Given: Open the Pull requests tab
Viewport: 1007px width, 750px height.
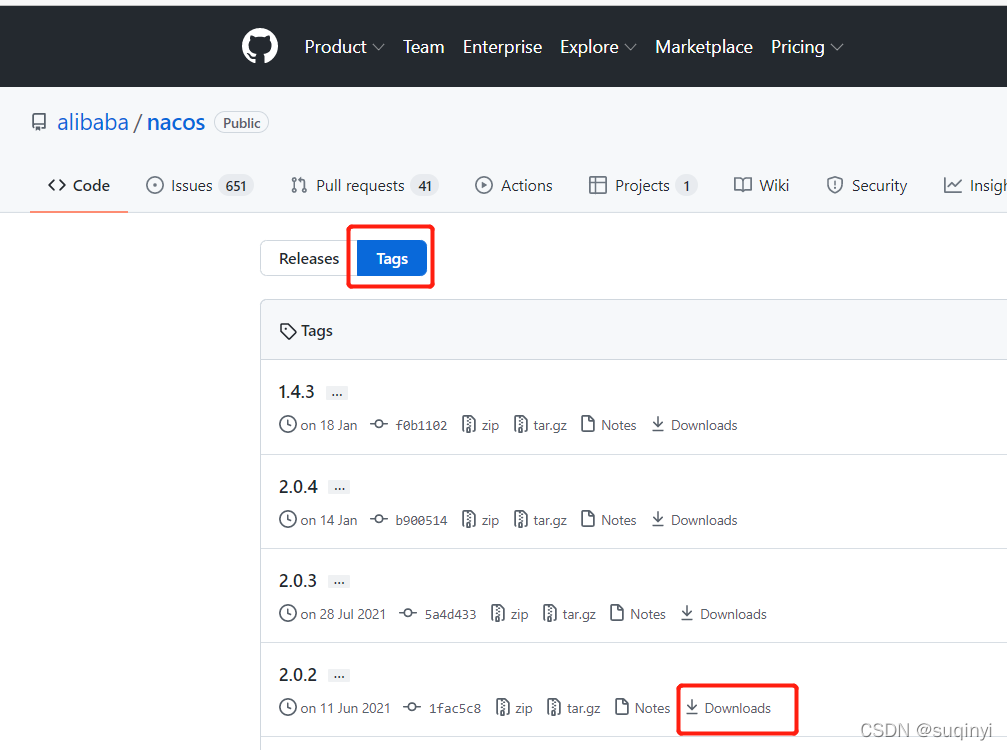Looking at the screenshot, I should 364,186.
